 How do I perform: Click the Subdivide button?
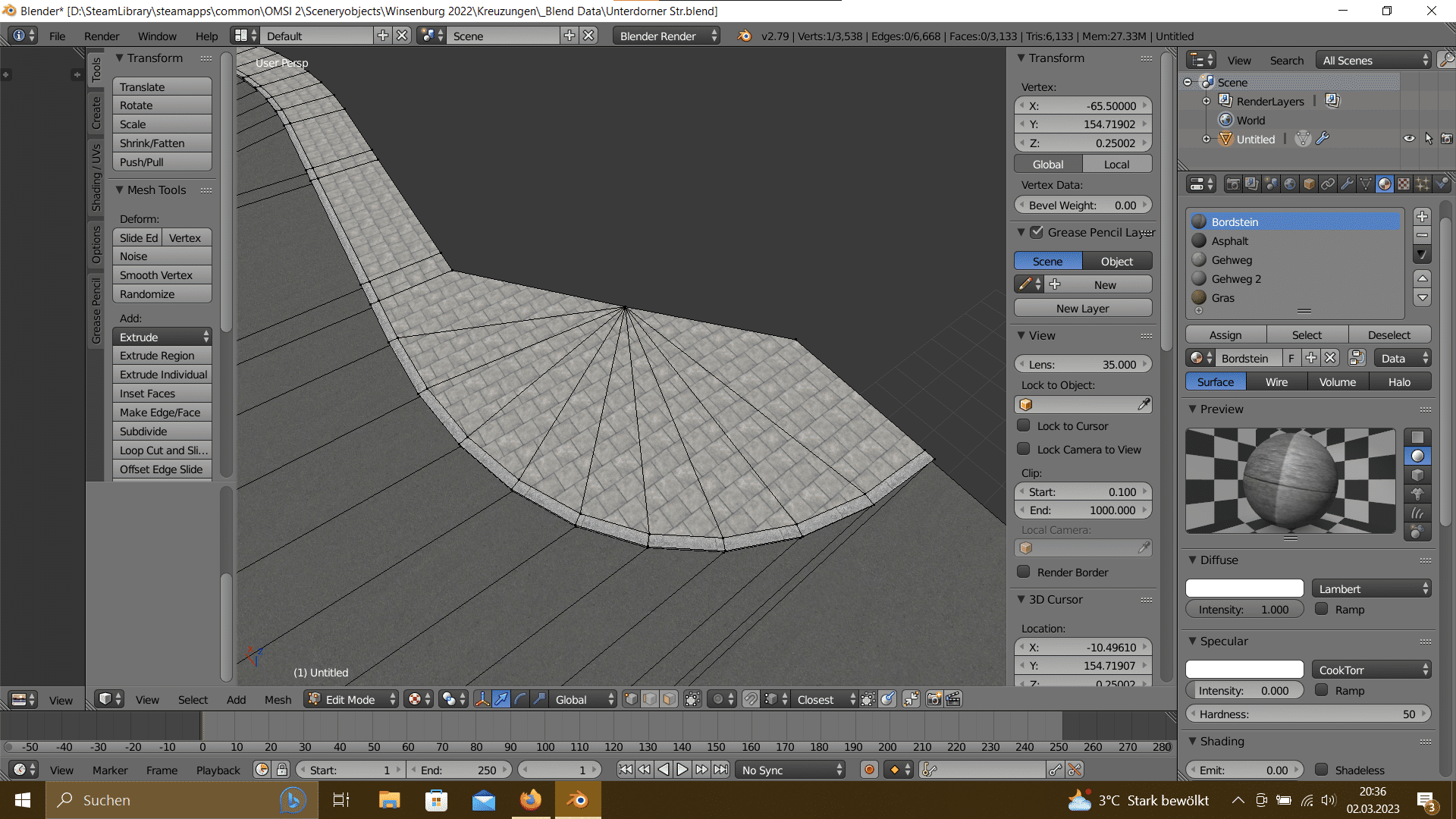pos(162,431)
